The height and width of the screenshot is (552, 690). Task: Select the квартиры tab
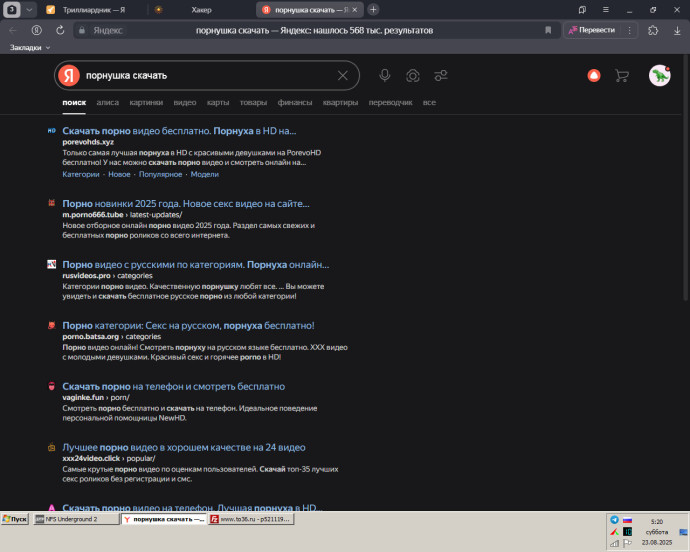point(340,102)
